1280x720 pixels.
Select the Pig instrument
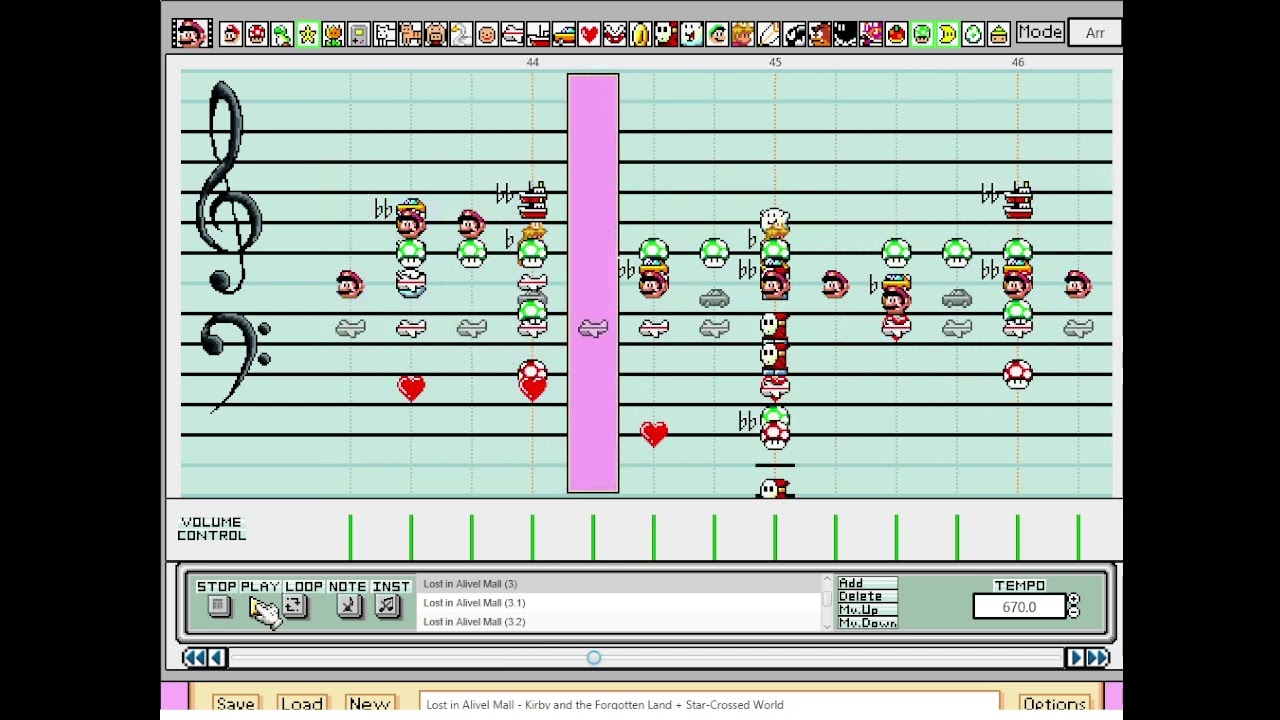[436, 34]
